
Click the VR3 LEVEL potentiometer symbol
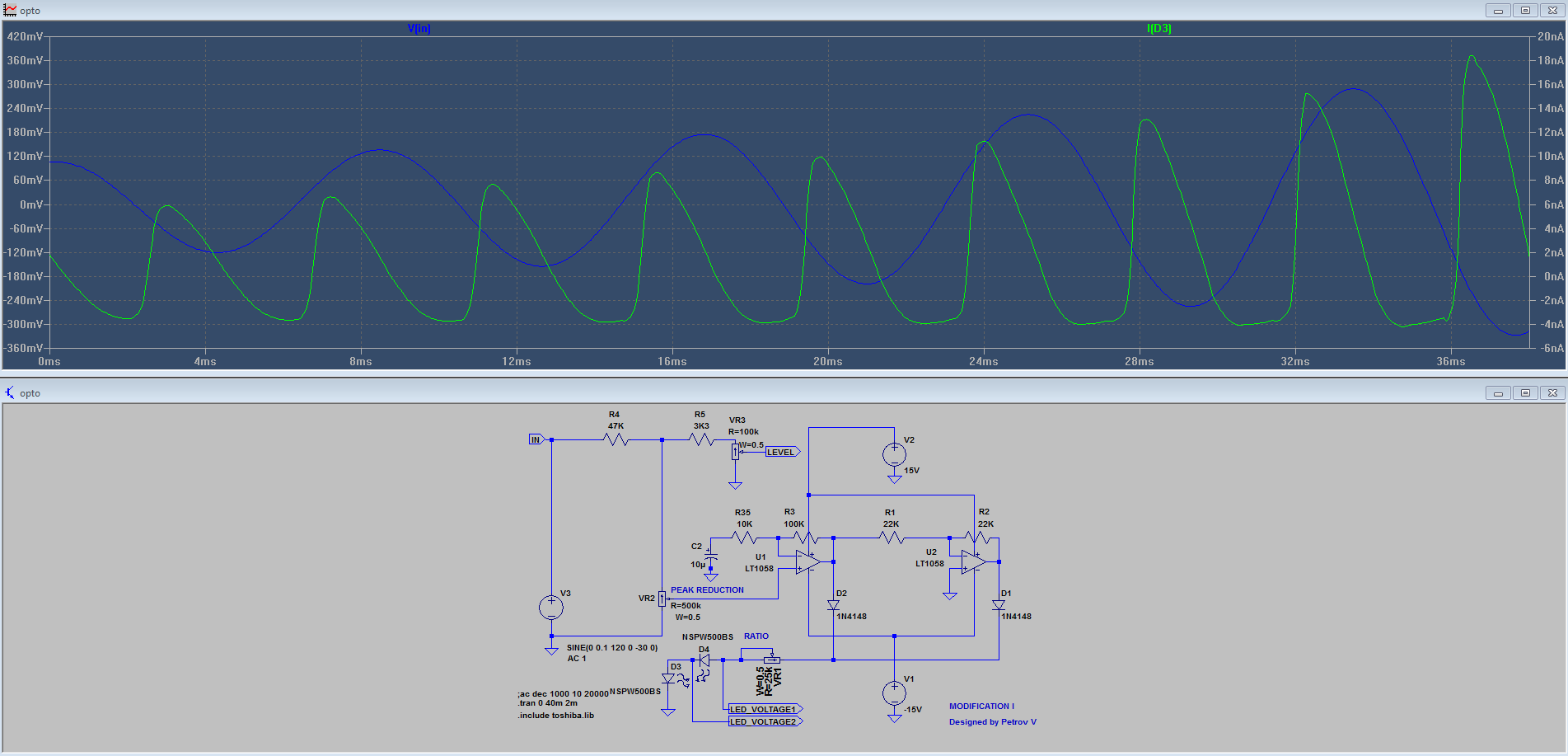735,452
